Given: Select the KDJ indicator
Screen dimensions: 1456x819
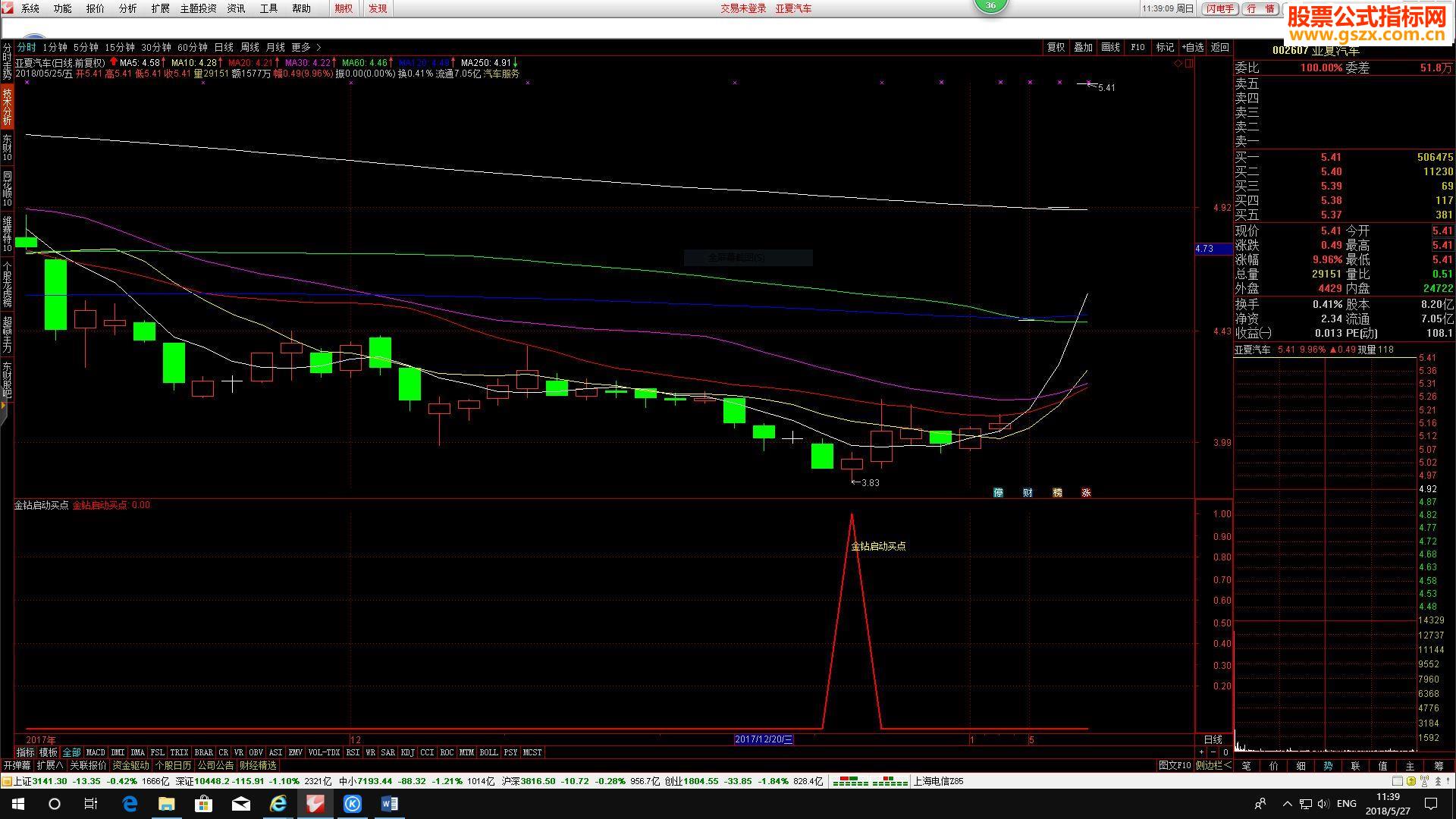Looking at the screenshot, I should point(408,752).
